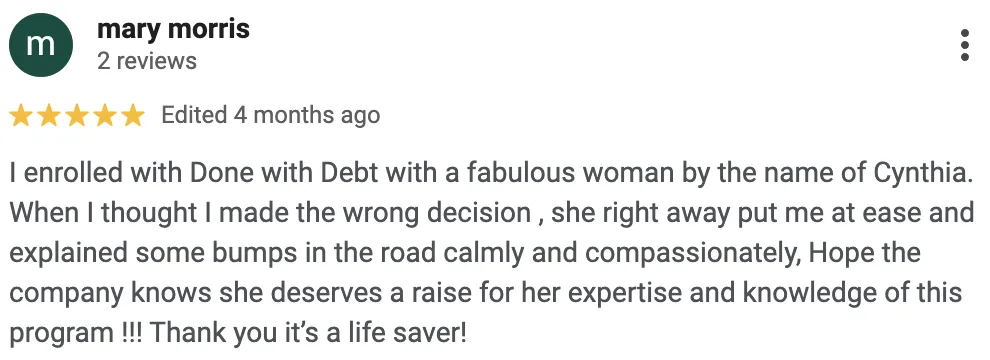Click mary morris's green avatar icon
Screen dimensions: 990x360
tap(41, 45)
